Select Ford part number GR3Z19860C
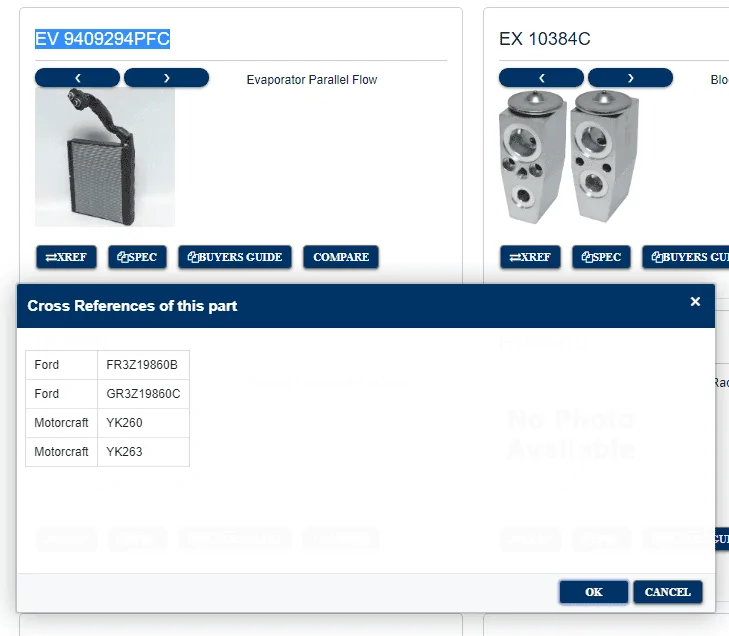This screenshot has width=729, height=636. click(143, 394)
